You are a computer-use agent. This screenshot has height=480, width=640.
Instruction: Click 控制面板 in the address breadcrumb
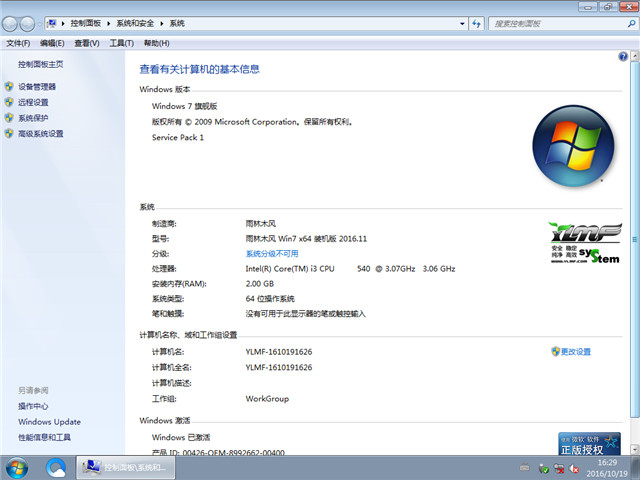click(86, 24)
